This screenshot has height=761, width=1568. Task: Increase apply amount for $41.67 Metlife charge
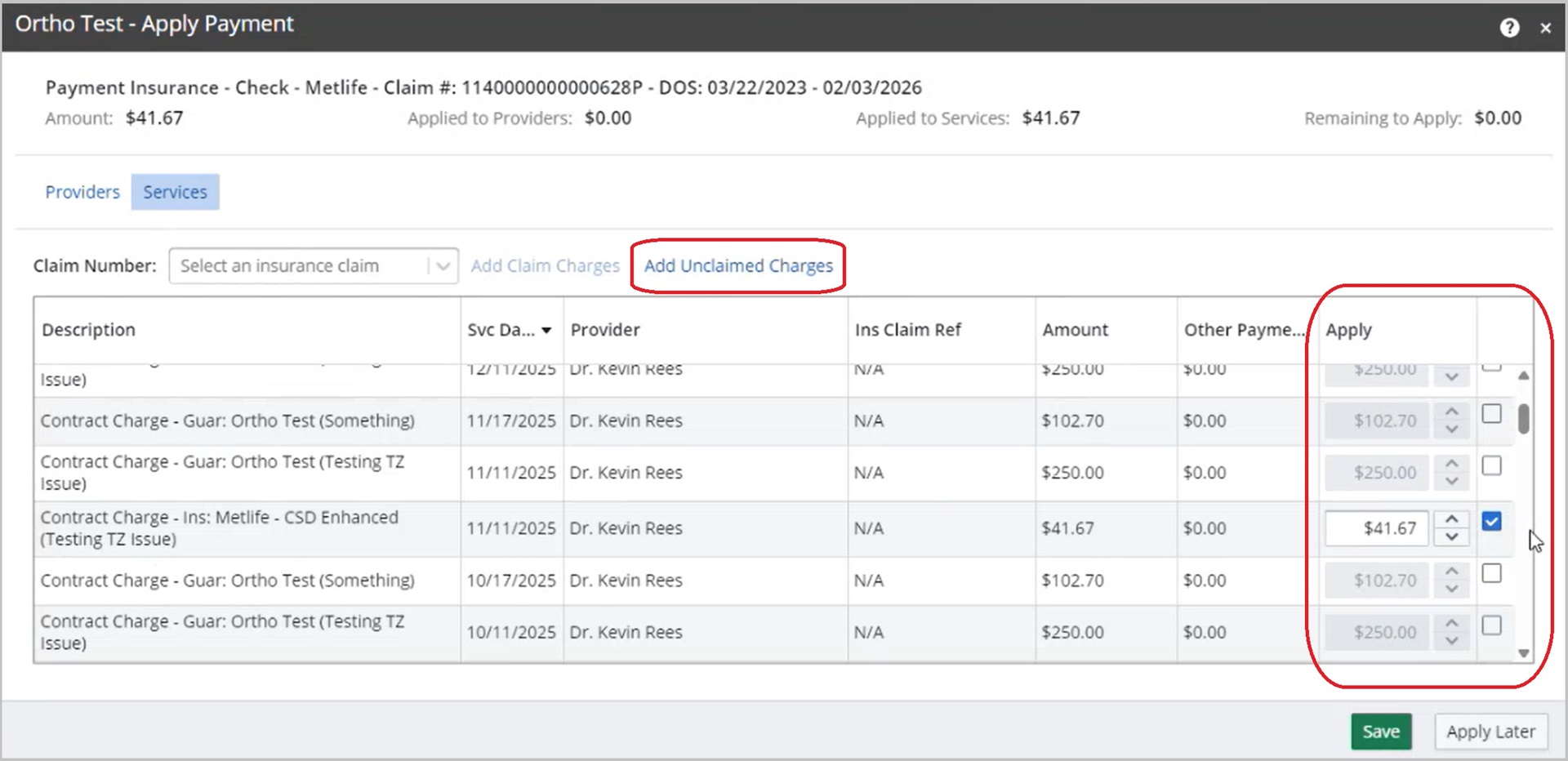tap(1451, 519)
